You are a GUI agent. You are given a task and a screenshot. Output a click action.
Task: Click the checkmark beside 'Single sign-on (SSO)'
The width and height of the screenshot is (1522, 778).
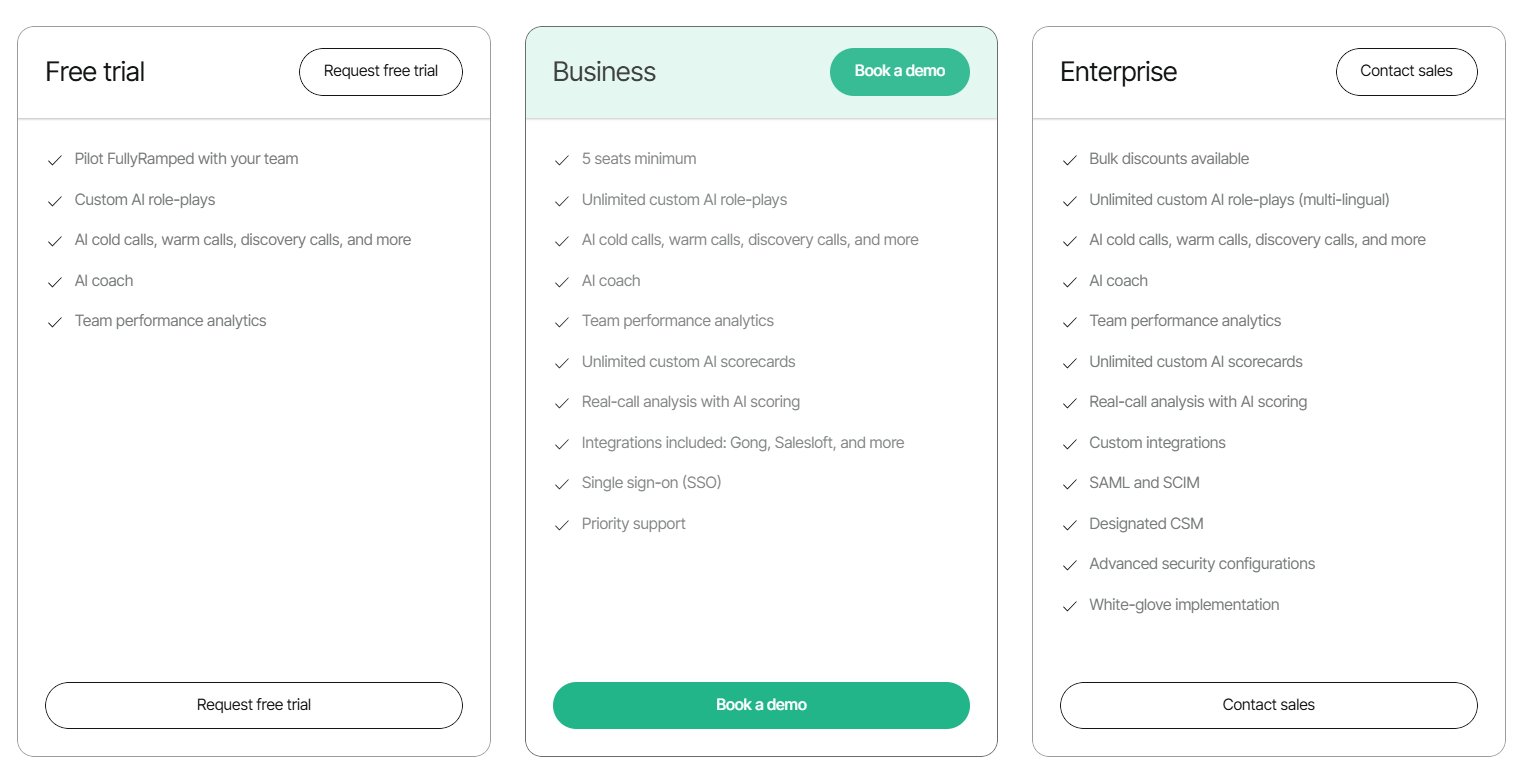(562, 484)
